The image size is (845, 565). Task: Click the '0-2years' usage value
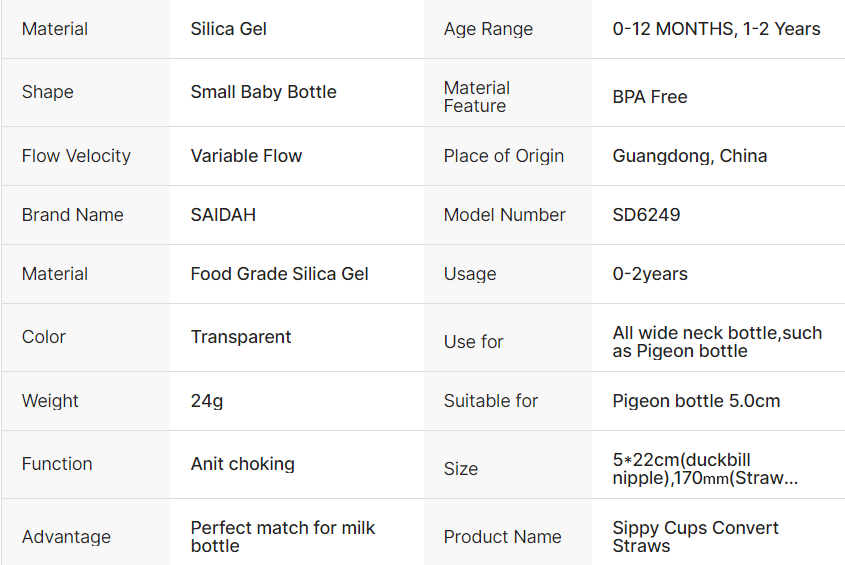(650, 274)
